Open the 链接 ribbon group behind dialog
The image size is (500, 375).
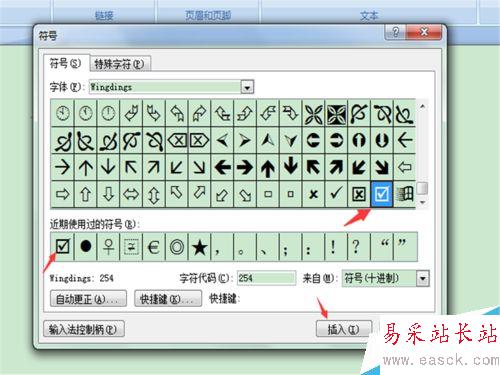pyautogui.click(x=104, y=15)
